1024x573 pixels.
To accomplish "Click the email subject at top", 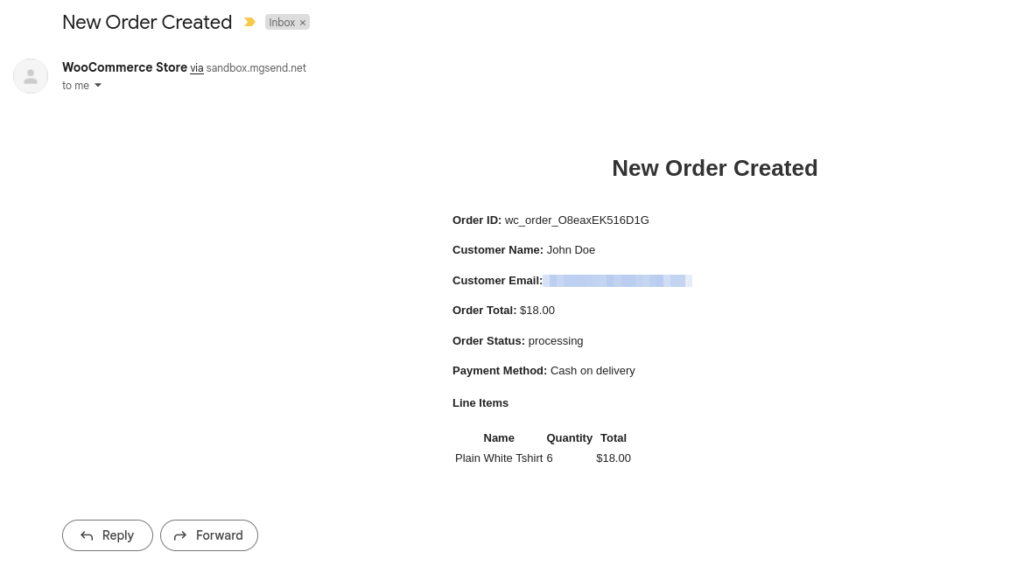I will [146, 22].
